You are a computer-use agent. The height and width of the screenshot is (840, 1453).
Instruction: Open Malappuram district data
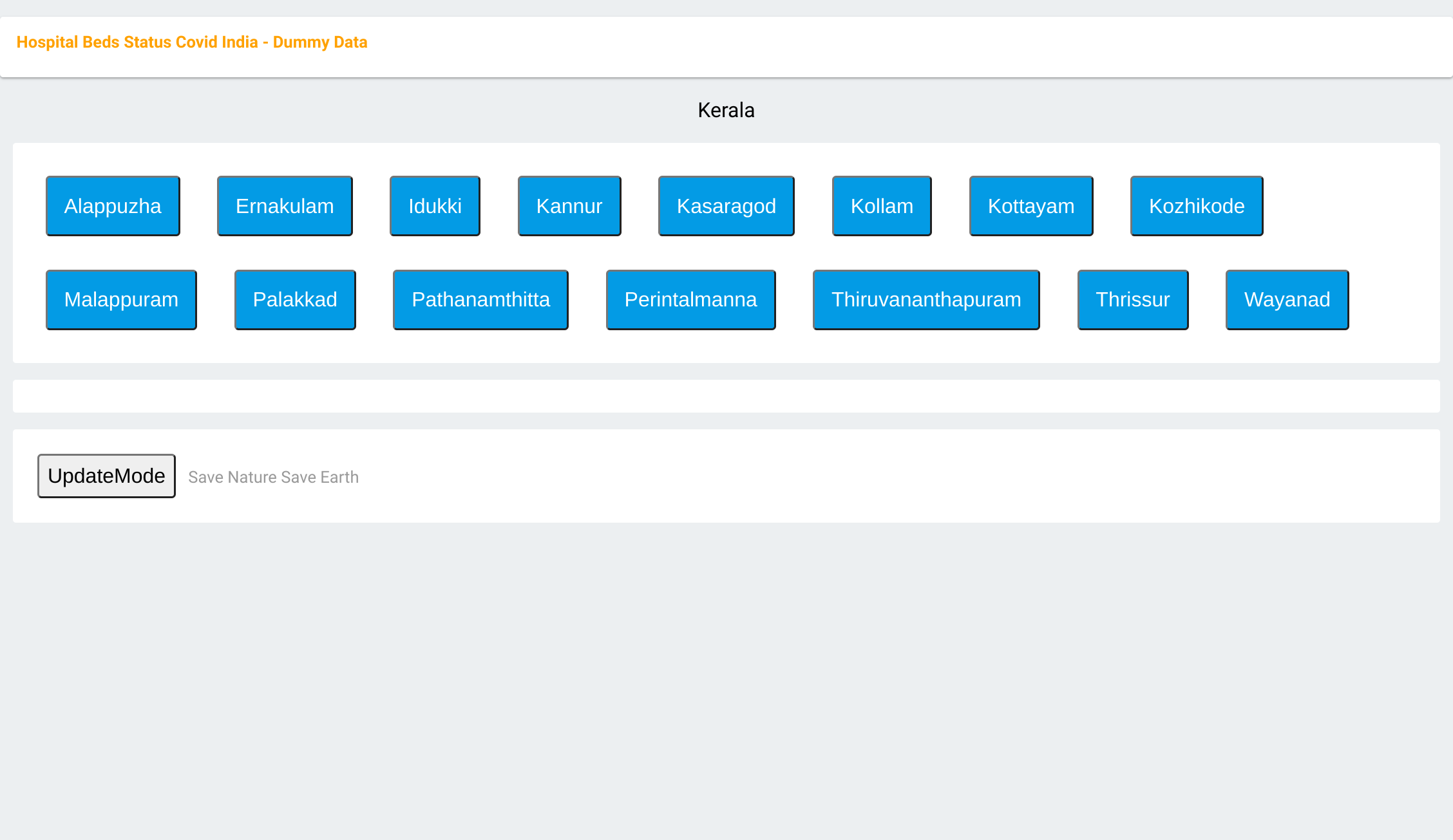coord(121,300)
